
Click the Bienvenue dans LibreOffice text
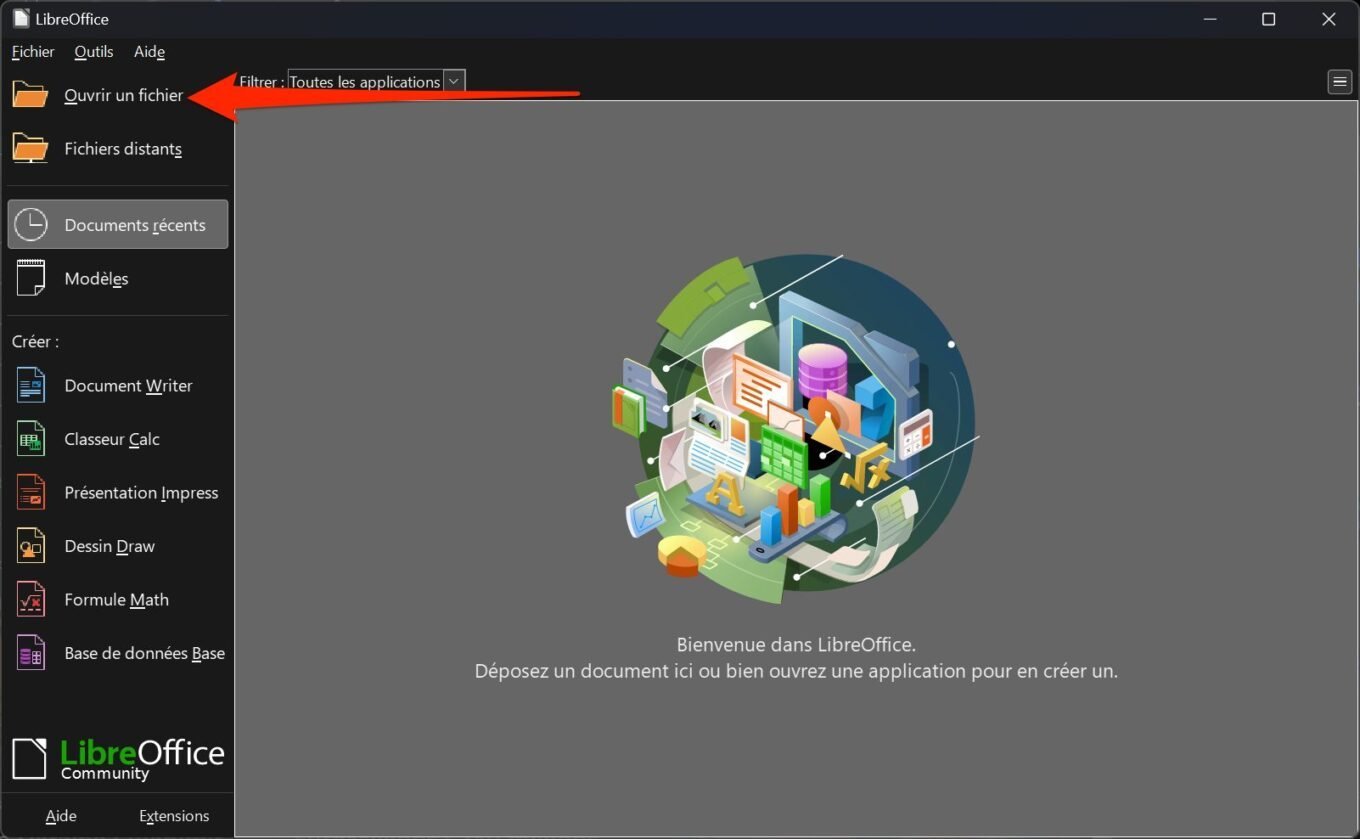pyautogui.click(x=796, y=645)
